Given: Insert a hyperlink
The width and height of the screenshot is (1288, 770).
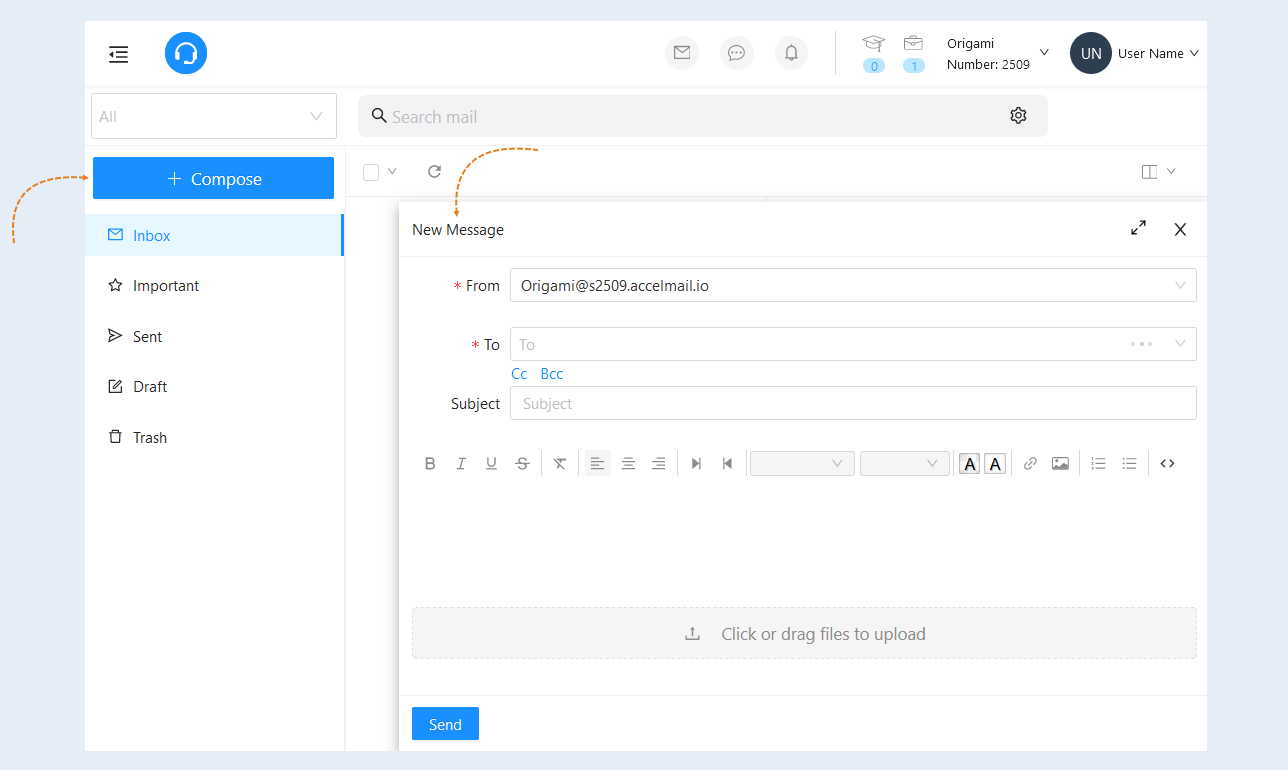Looking at the screenshot, I should 1030,464.
